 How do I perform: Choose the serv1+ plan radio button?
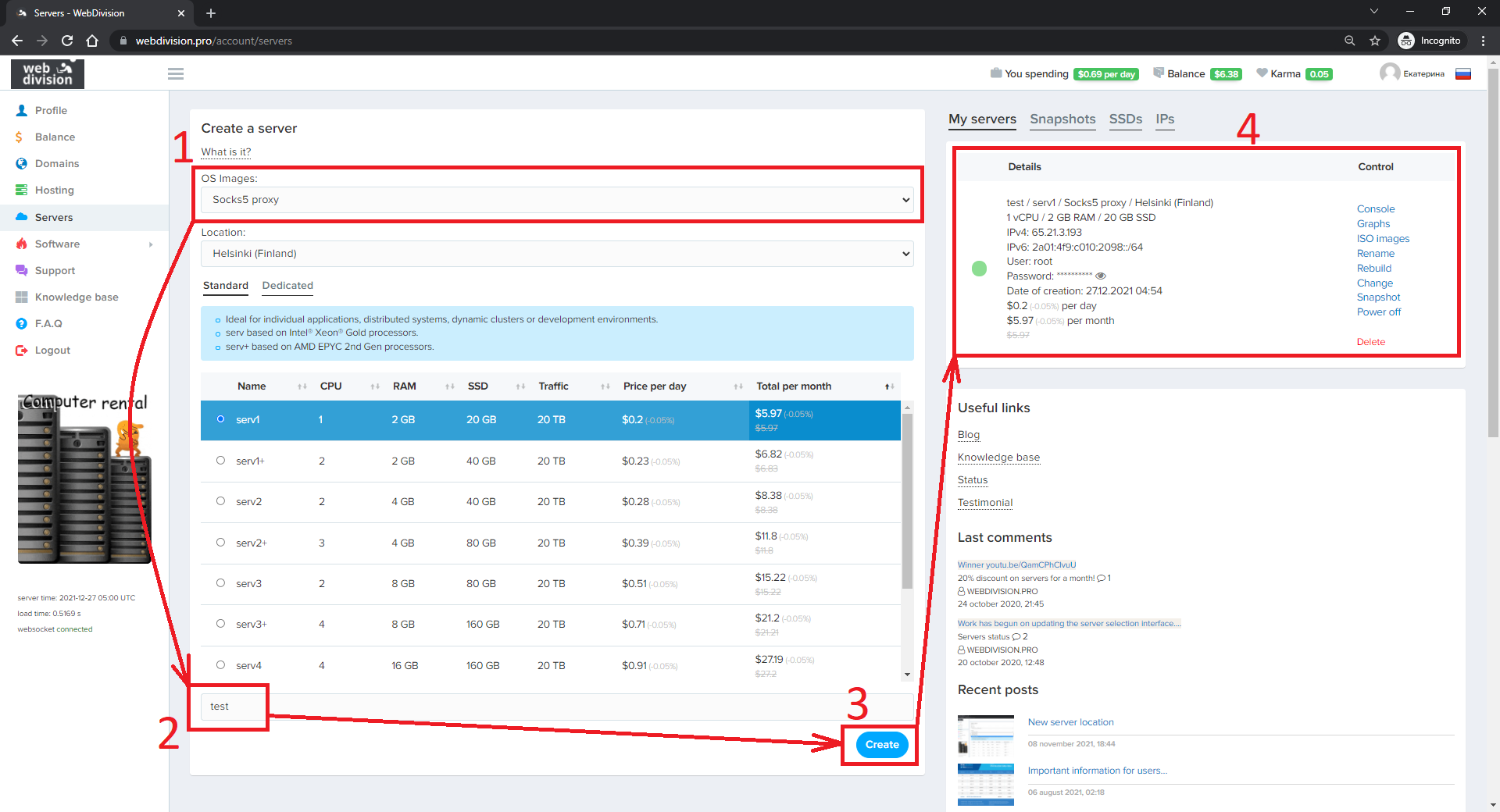(220, 461)
